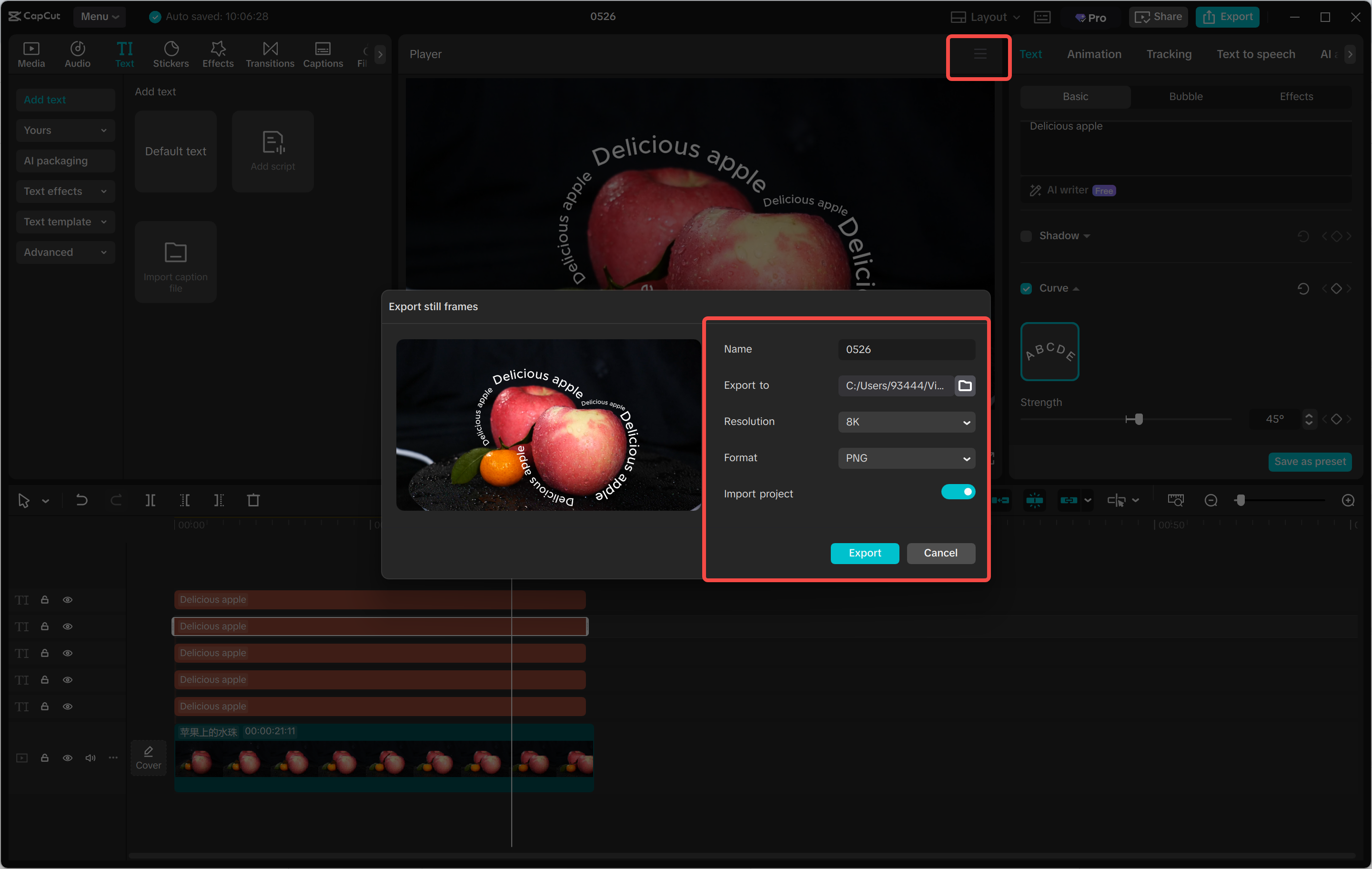Click the Undo icon above the timeline
This screenshot has width=1372, height=869.
click(x=81, y=500)
